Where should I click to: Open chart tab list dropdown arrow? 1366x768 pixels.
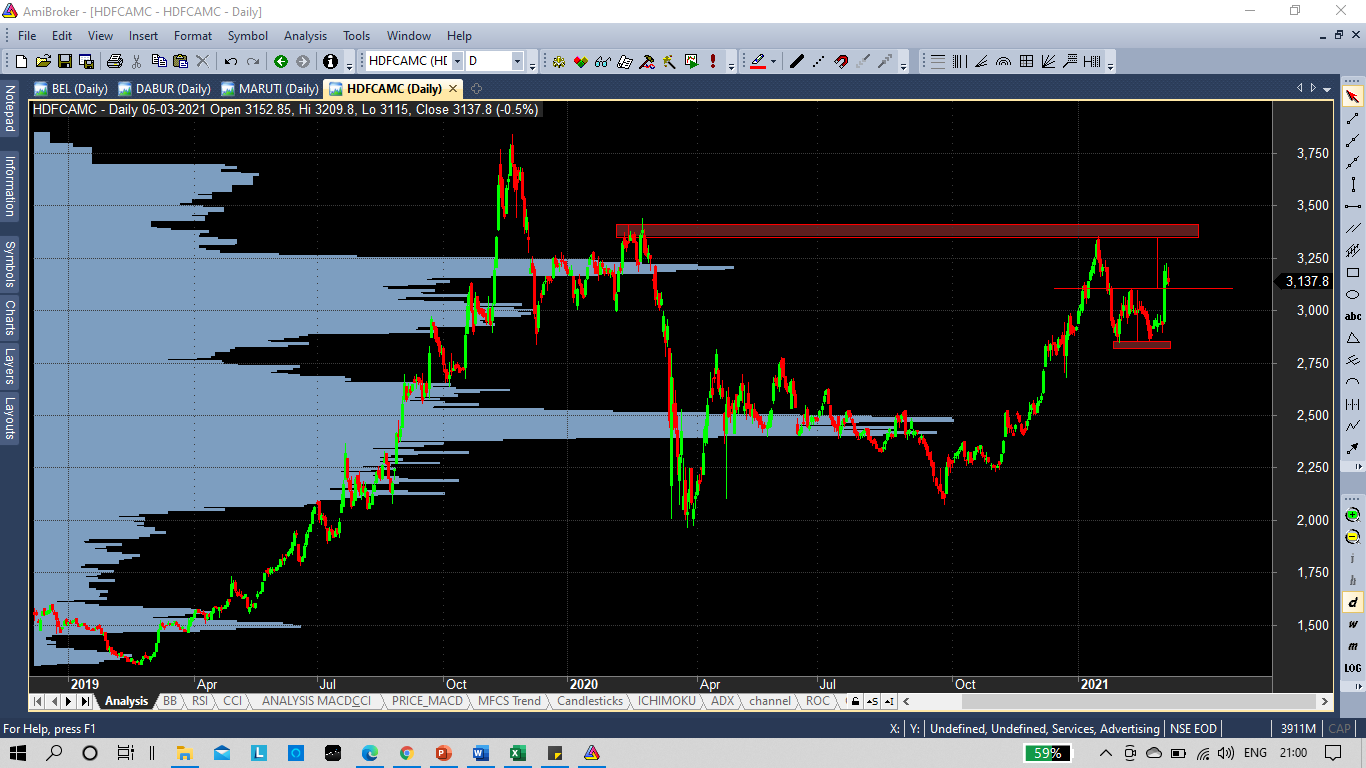click(x=1326, y=88)
